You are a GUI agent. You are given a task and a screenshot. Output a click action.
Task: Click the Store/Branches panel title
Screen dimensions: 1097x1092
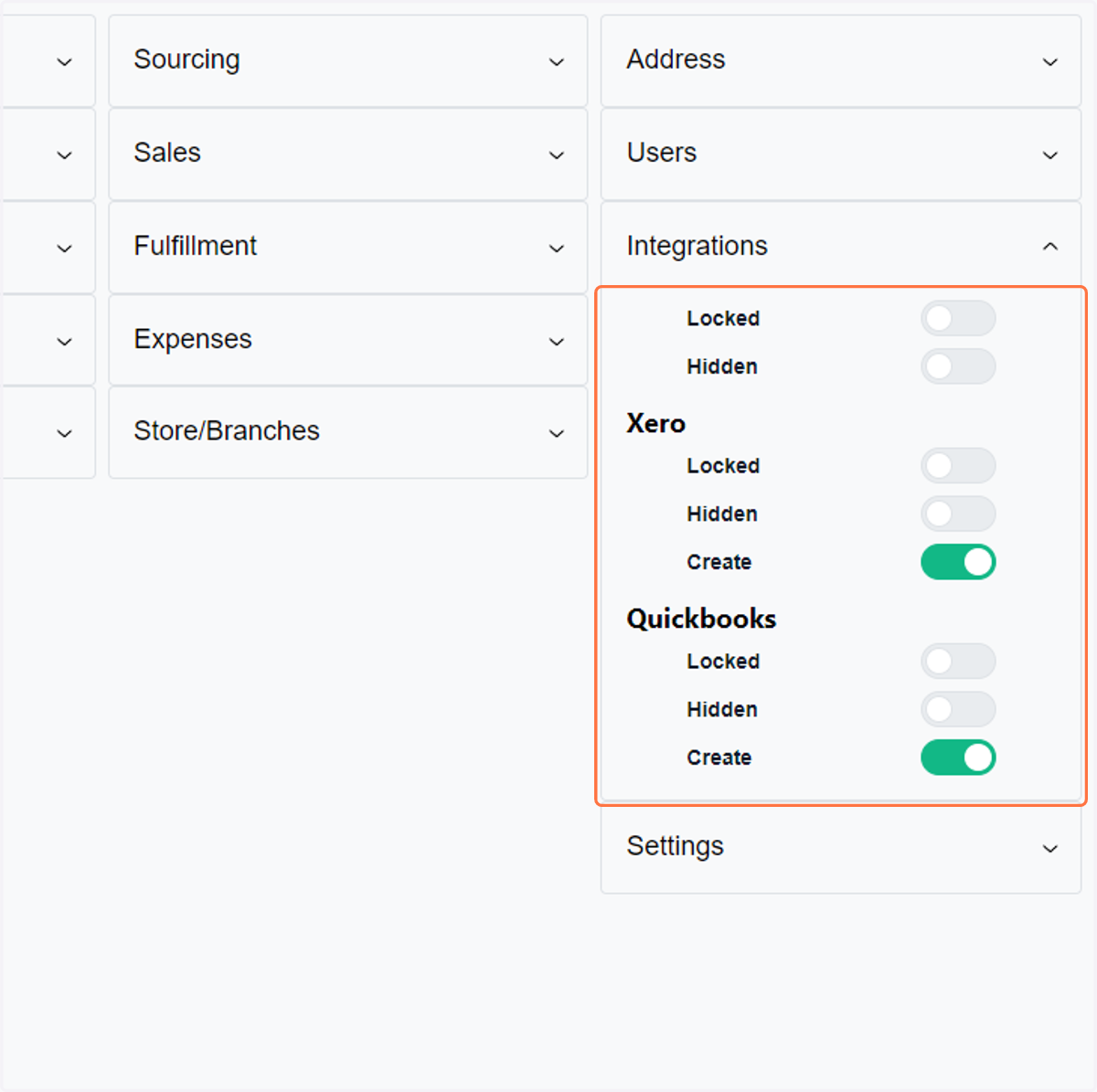tap(227, 430)
